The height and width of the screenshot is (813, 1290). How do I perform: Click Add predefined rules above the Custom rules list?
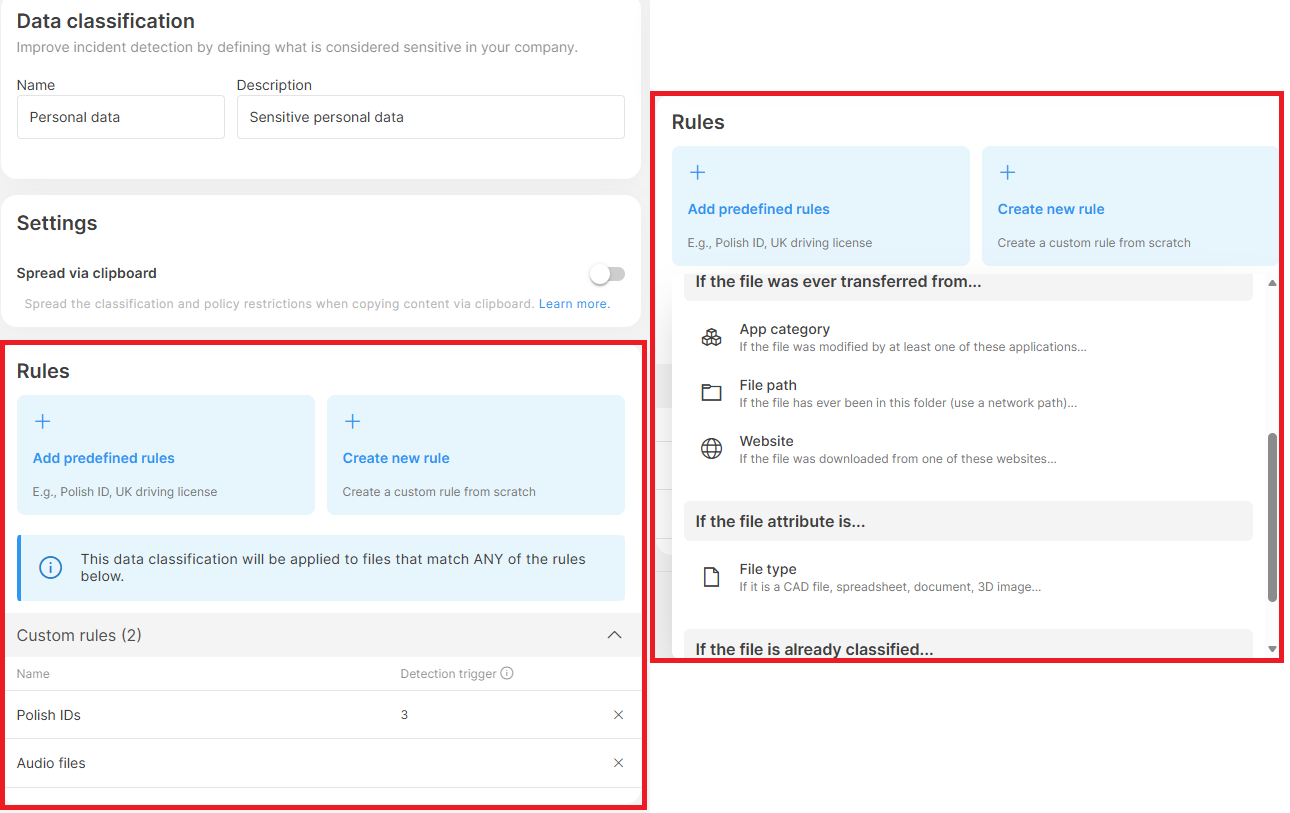pos(166,455)
